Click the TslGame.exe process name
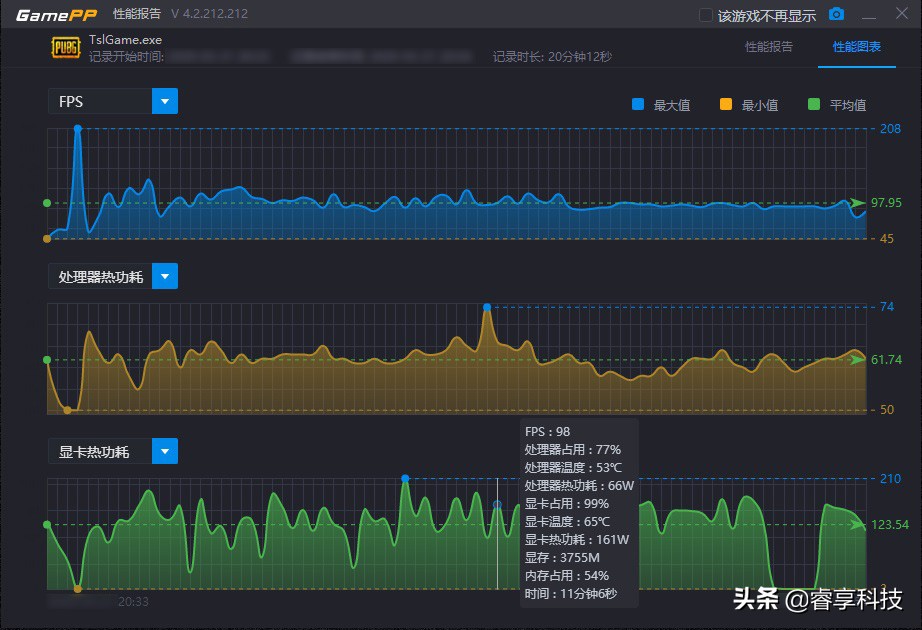 123,38
